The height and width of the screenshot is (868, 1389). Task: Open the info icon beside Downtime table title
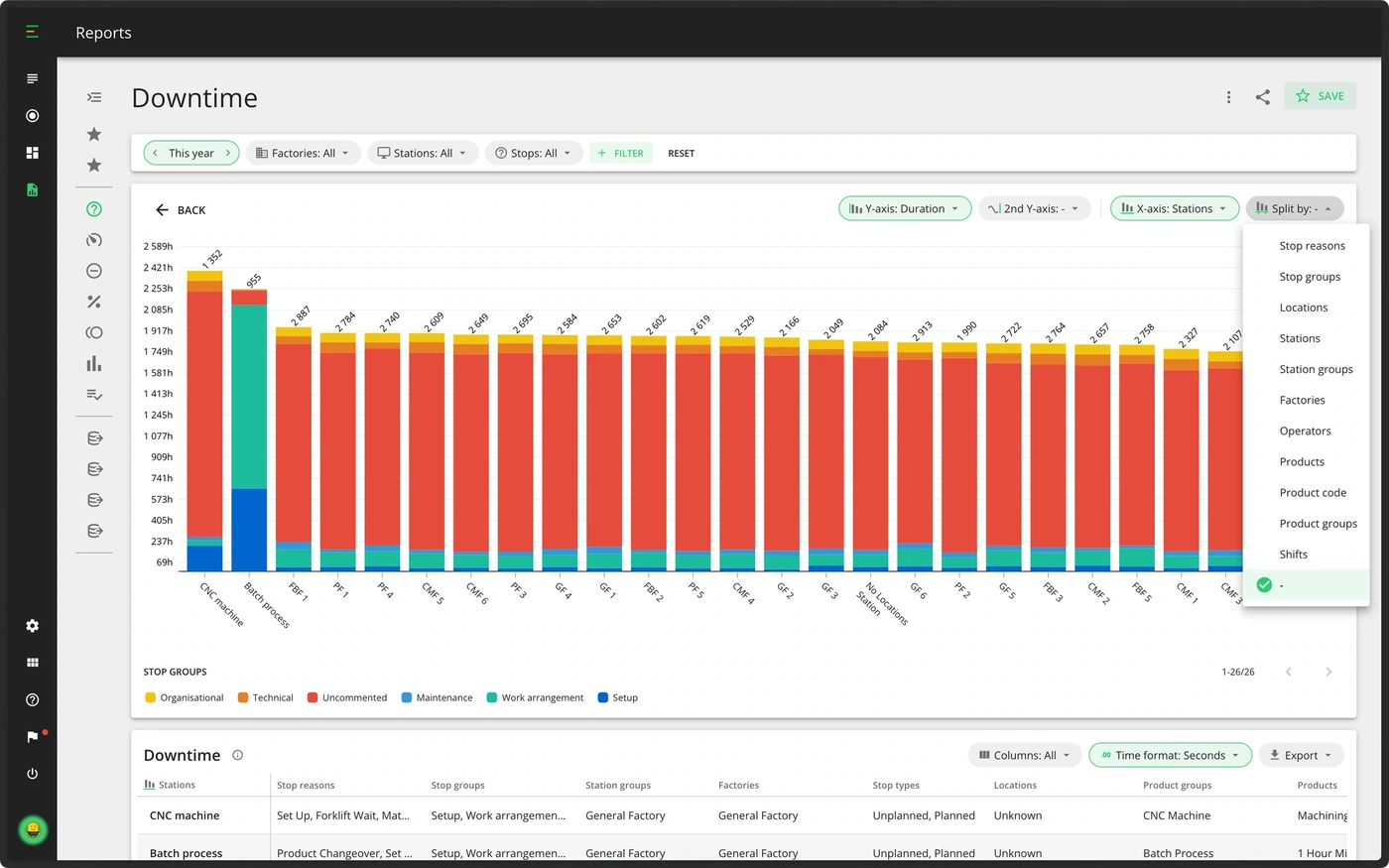238,755
